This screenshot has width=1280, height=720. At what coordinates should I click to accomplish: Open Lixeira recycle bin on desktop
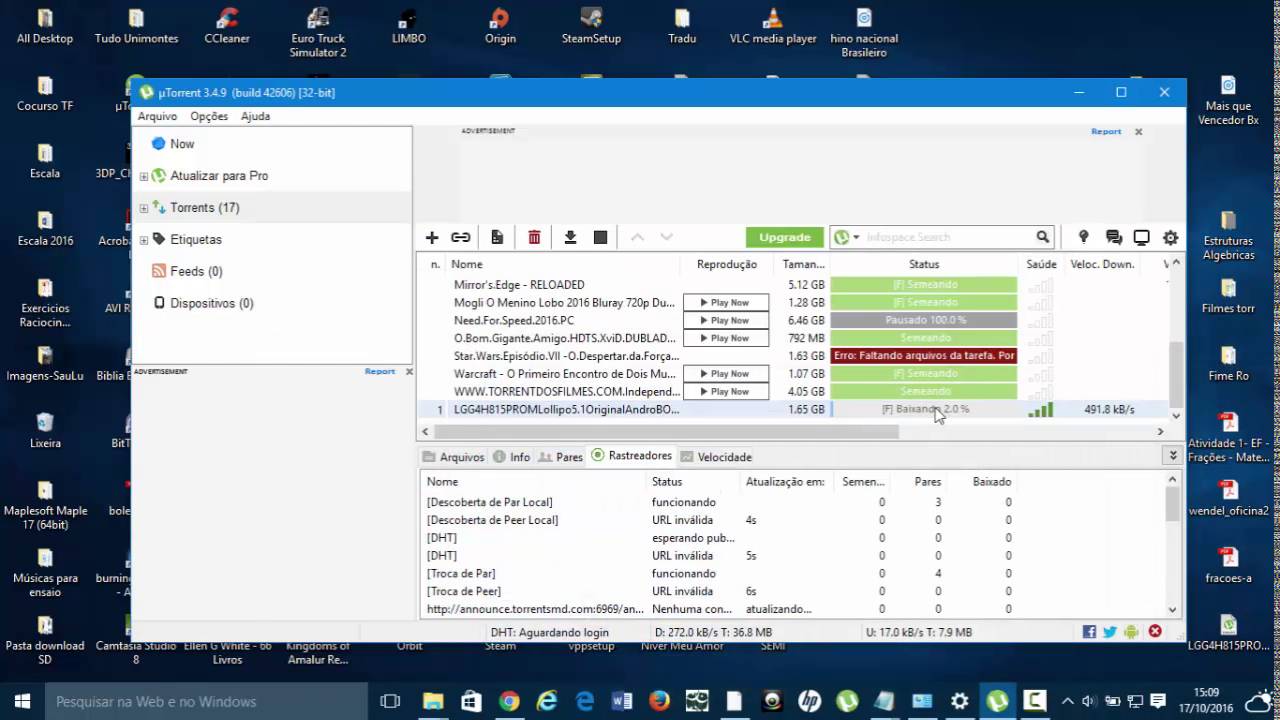[x=45, y=430]
